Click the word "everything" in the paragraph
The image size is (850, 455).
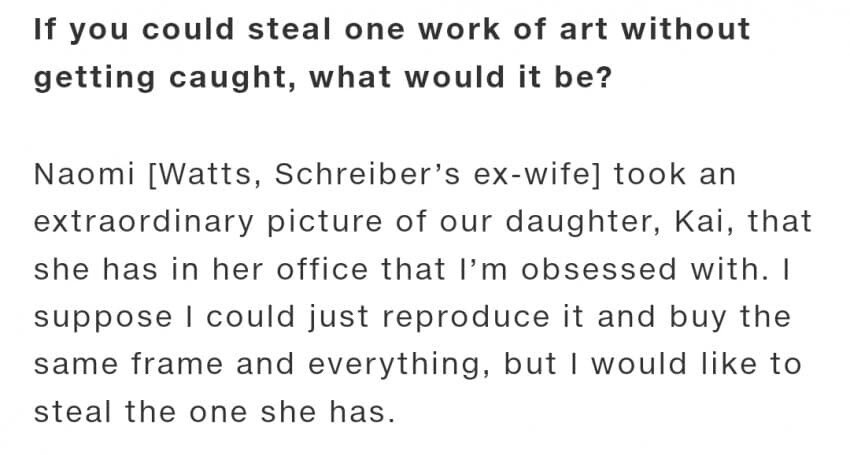pos(395,366)
